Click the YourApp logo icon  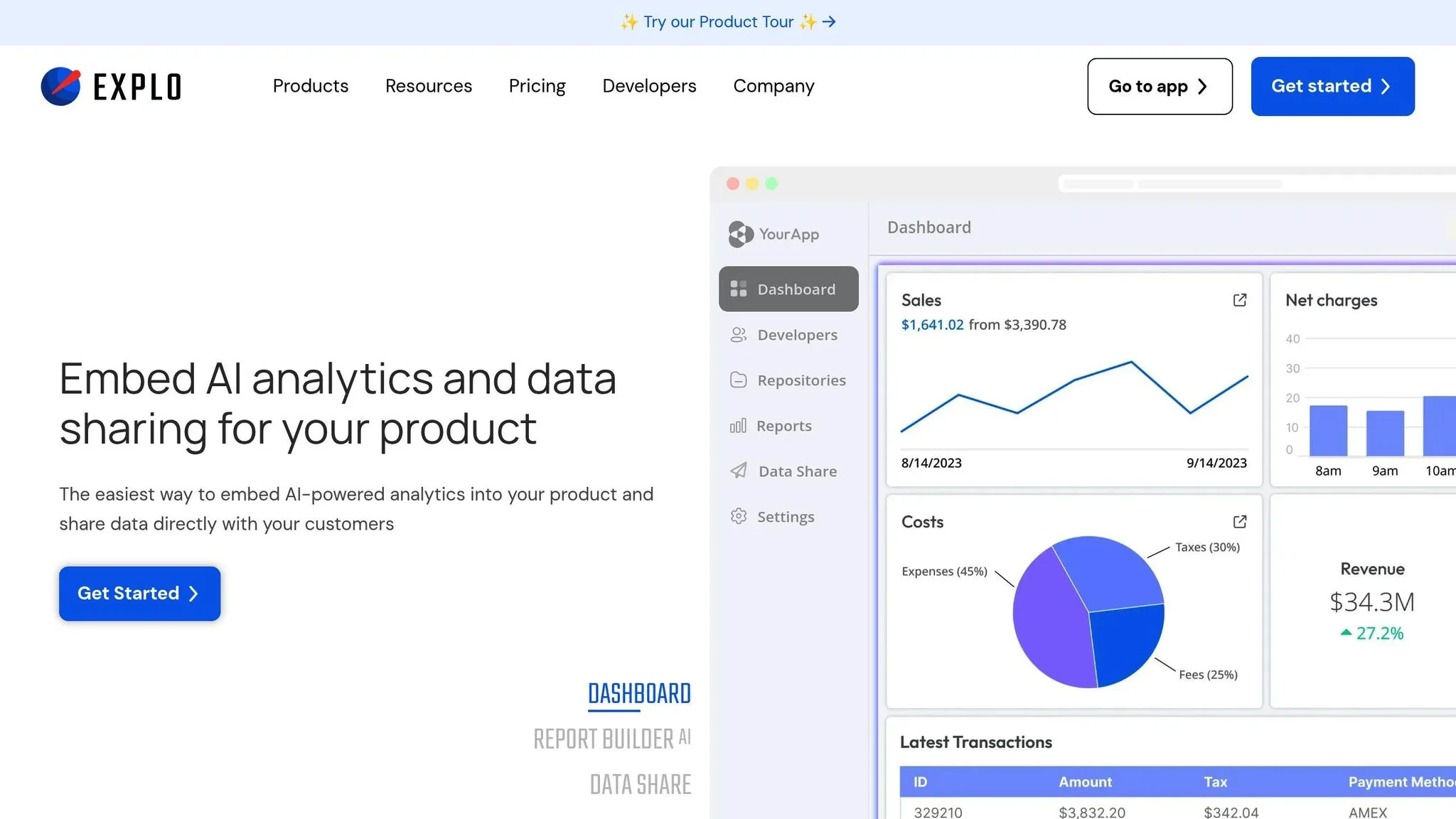pos(741,234)
